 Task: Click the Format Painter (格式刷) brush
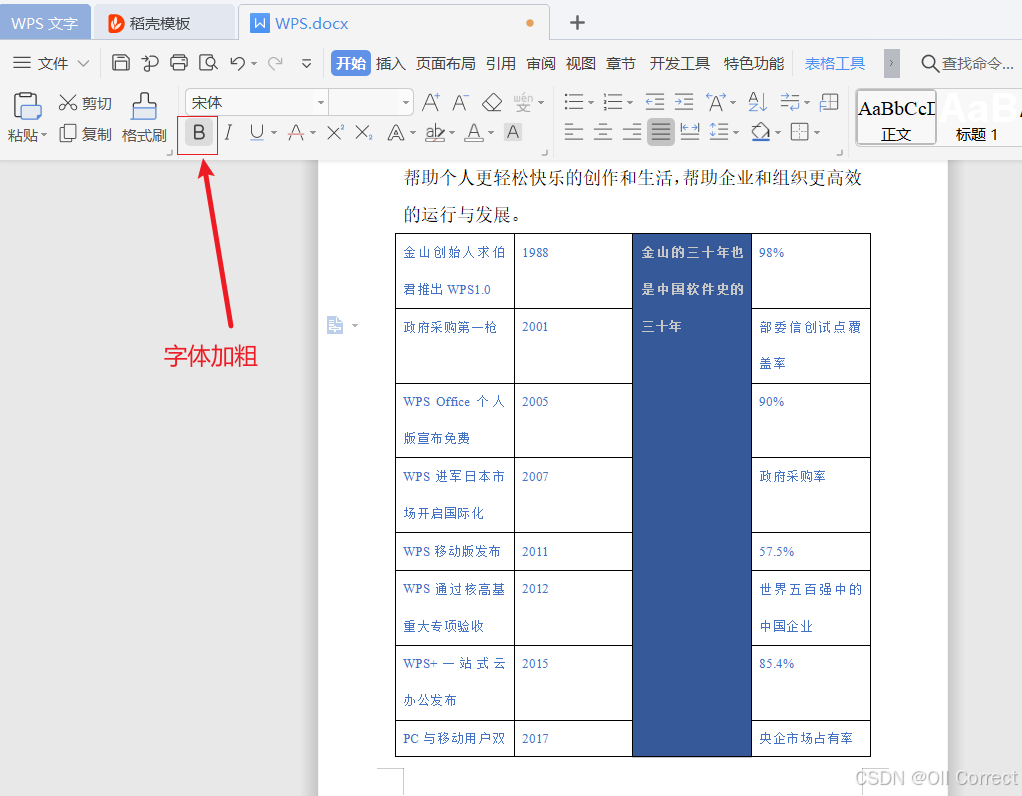(144, 106)
